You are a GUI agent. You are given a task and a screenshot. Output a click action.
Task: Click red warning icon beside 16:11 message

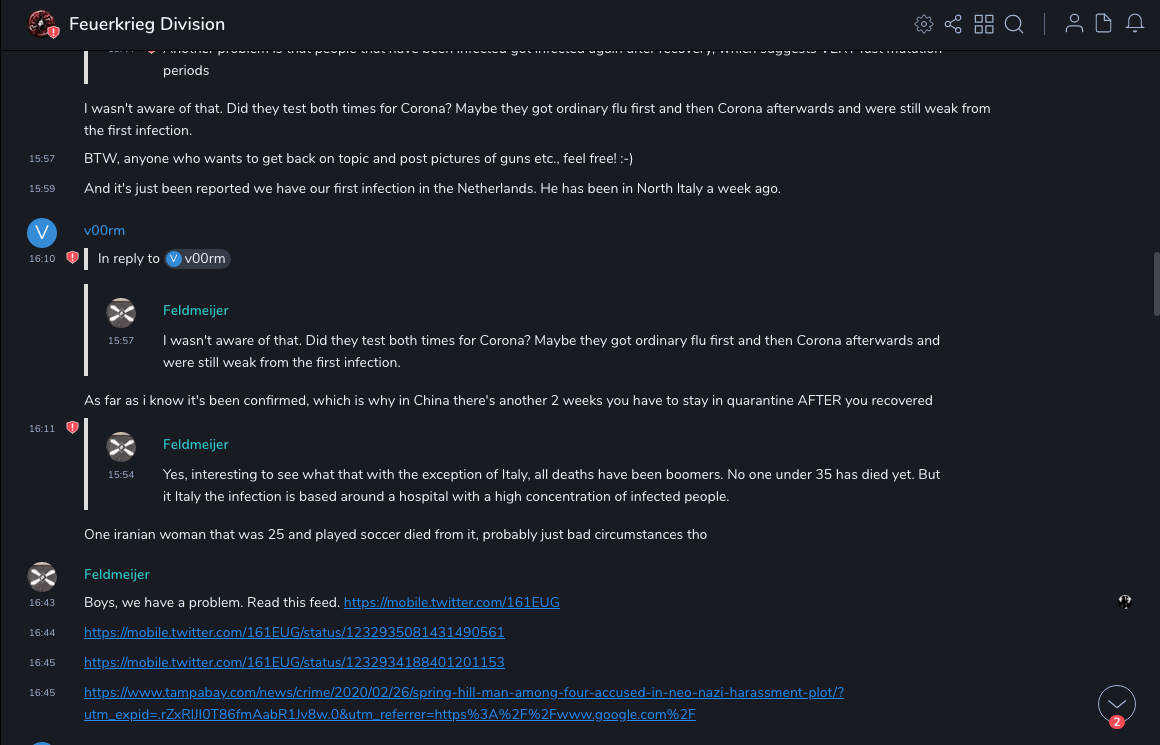pyautogui.click(x=72, y=428)
